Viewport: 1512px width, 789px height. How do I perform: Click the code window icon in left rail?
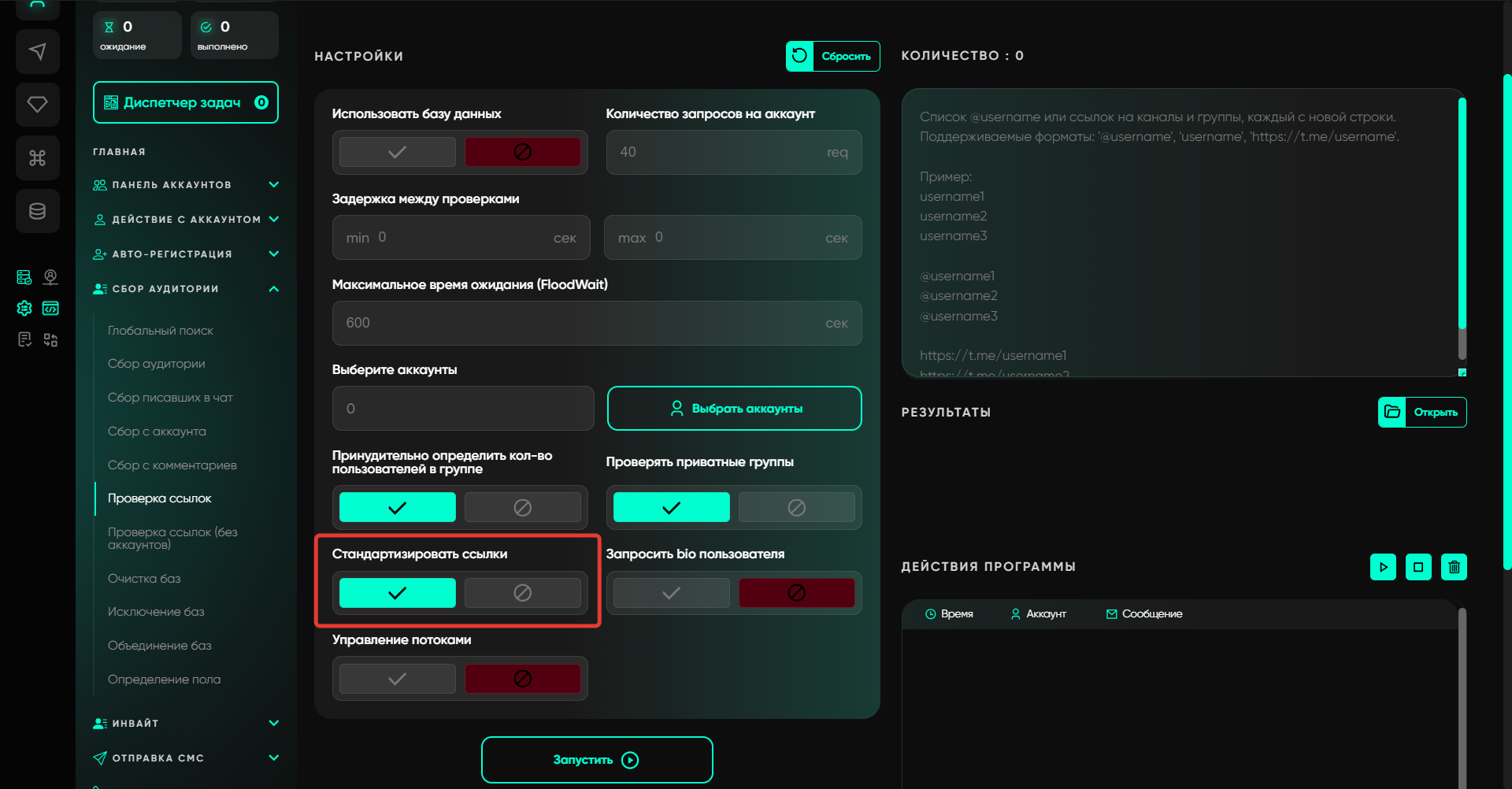[x=50, y=308]
